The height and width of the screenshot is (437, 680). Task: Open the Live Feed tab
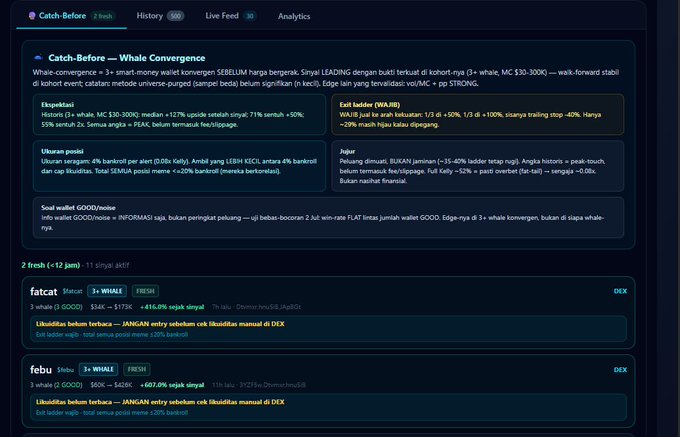(230, 16)
